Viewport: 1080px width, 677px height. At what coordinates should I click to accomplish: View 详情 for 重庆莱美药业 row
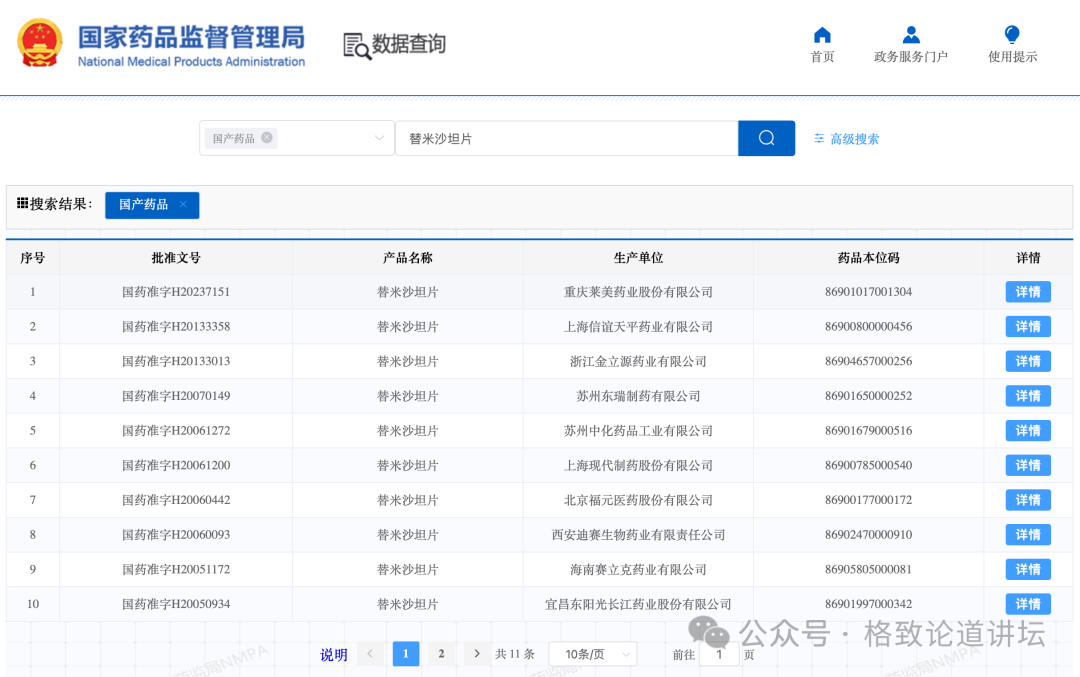(x=1028, y=292)
